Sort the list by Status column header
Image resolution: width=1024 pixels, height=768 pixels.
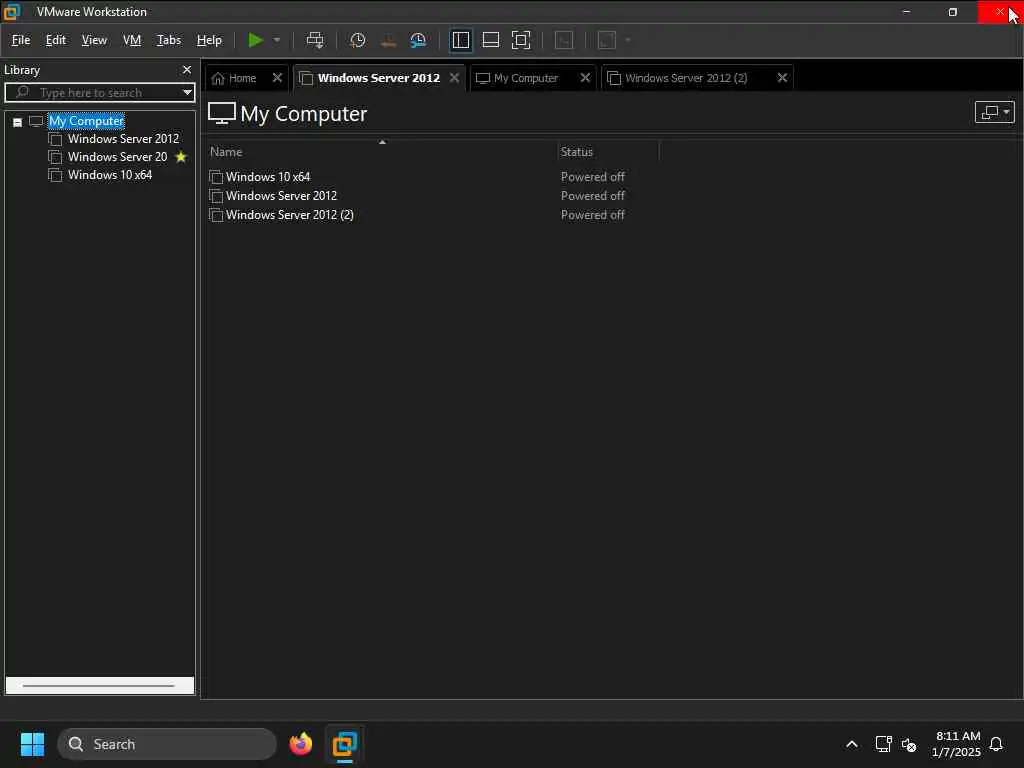coord(577,152)
